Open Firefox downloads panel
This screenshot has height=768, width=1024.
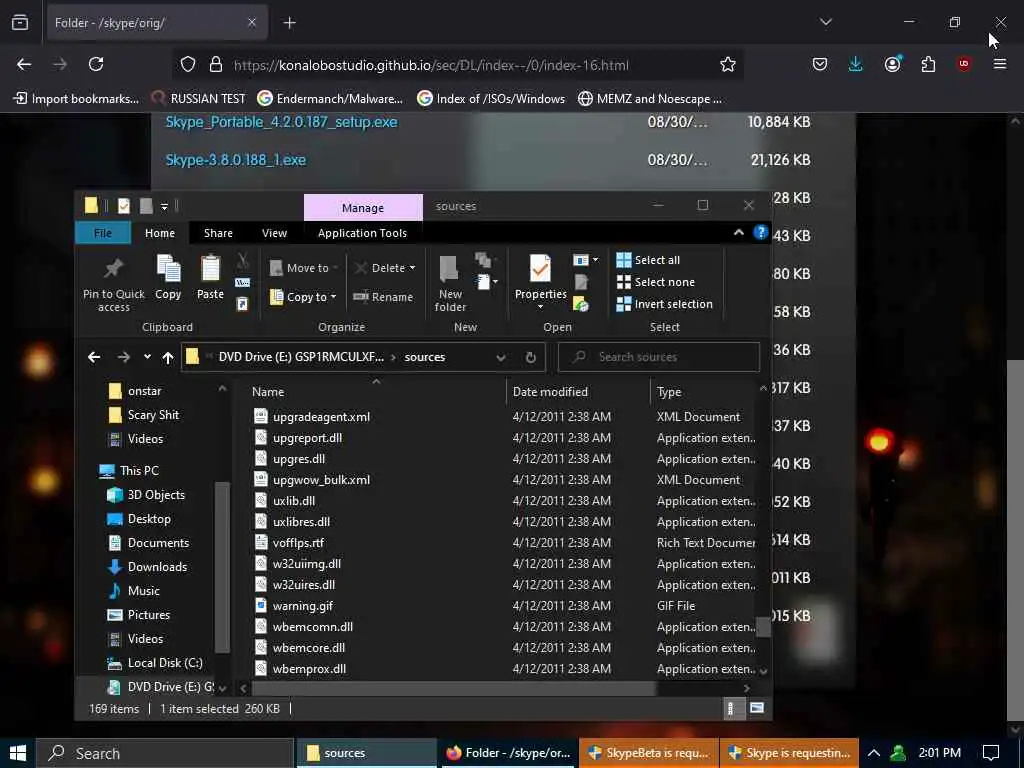click(x=856, y=64)
